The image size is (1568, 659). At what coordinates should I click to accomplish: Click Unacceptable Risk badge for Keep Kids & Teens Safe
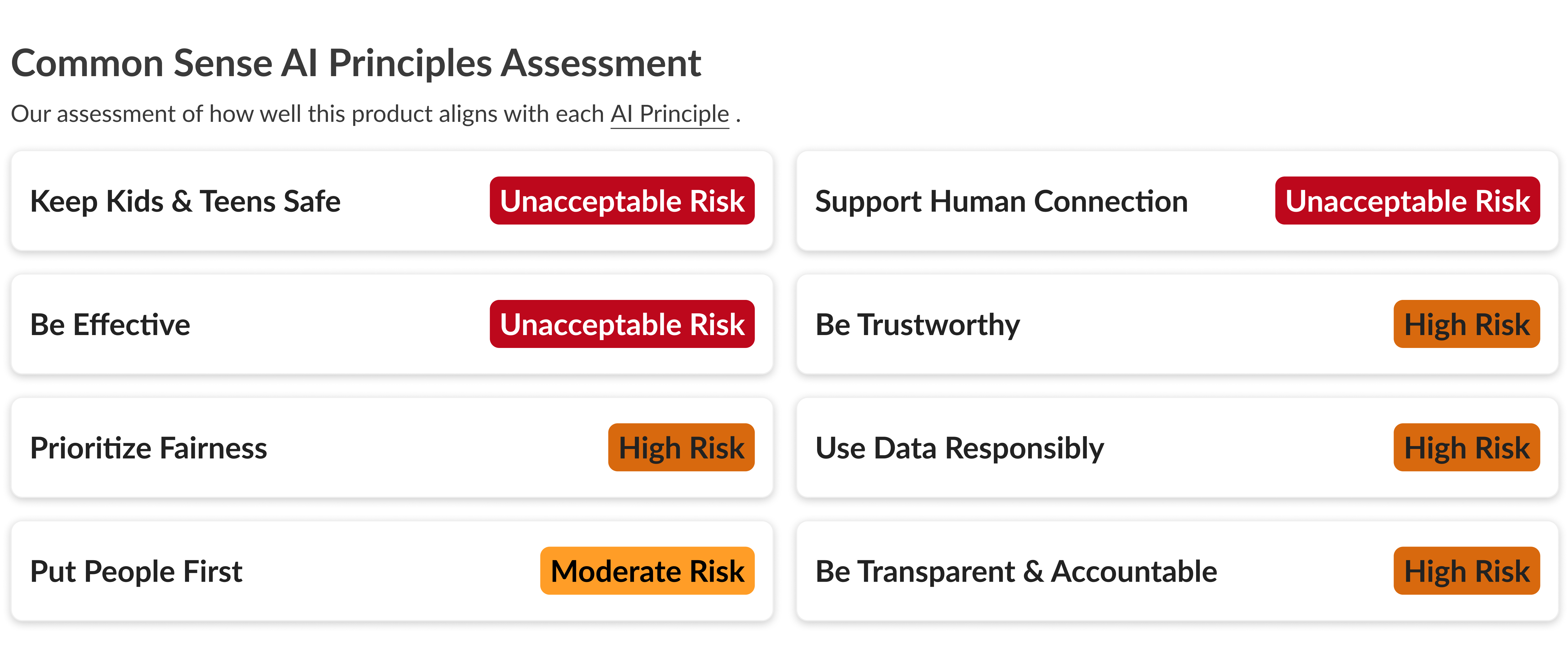622,201
